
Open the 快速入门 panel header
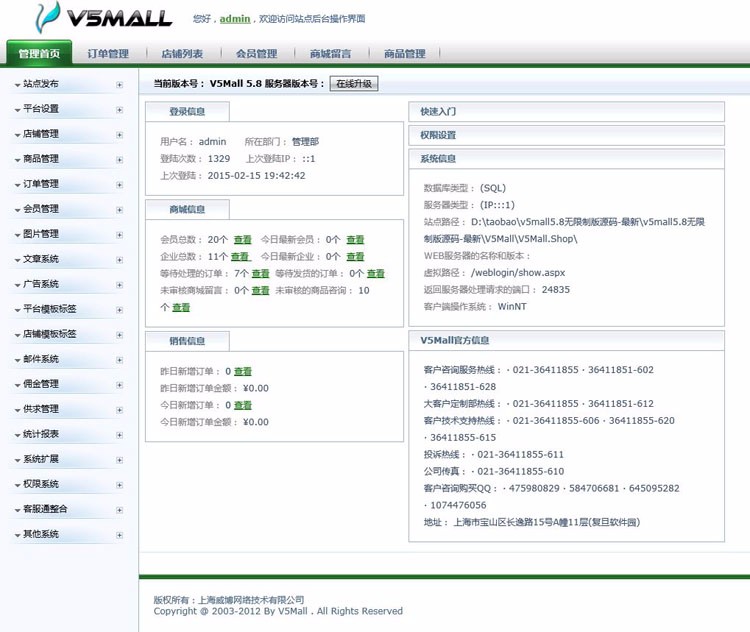click(x=566, y=111)
